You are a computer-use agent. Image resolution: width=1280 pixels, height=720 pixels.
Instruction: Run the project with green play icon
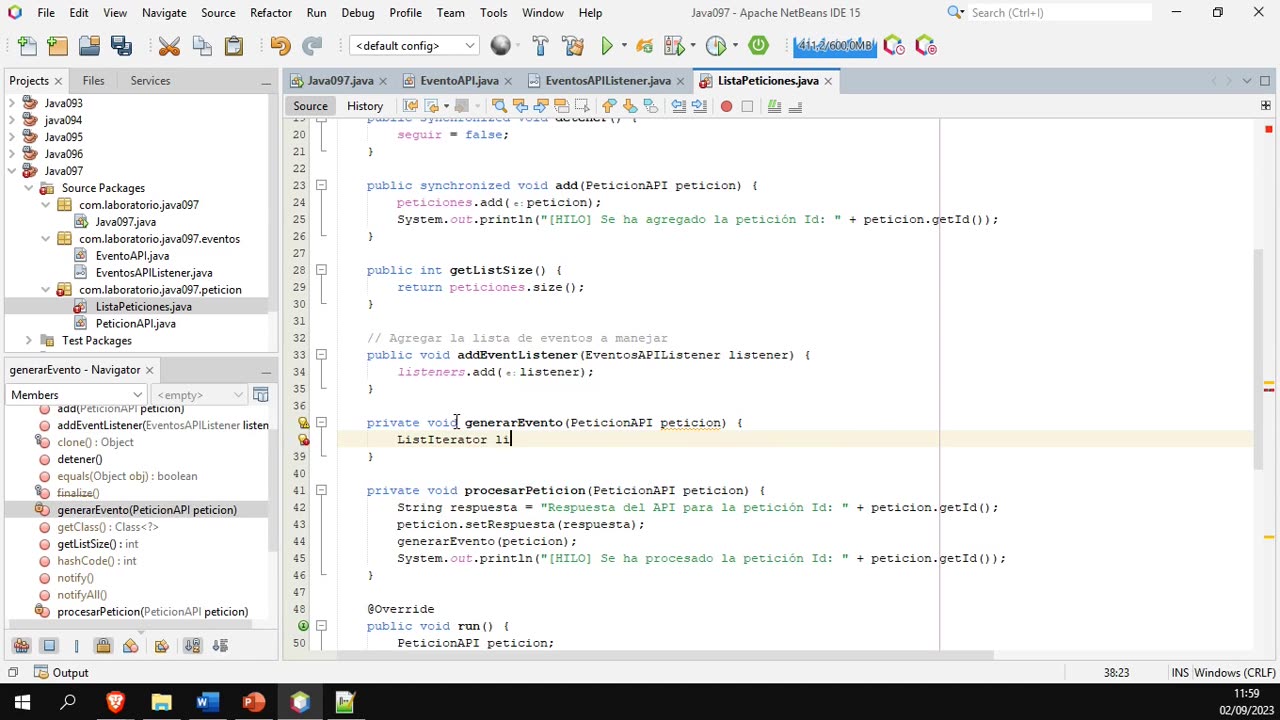click(x=607, y=46)
